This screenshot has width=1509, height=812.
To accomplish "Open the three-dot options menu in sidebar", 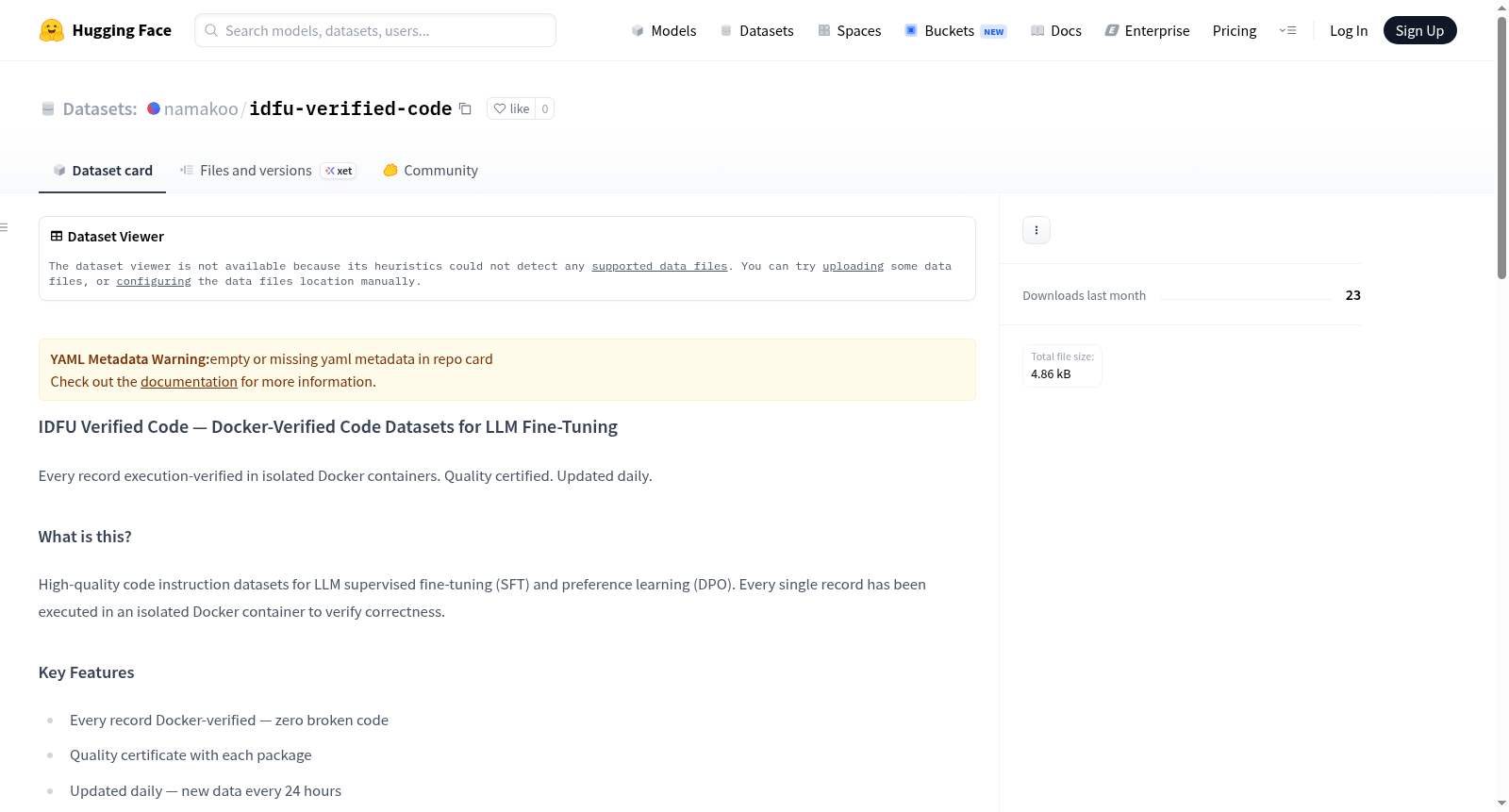I will [1036, 230].
